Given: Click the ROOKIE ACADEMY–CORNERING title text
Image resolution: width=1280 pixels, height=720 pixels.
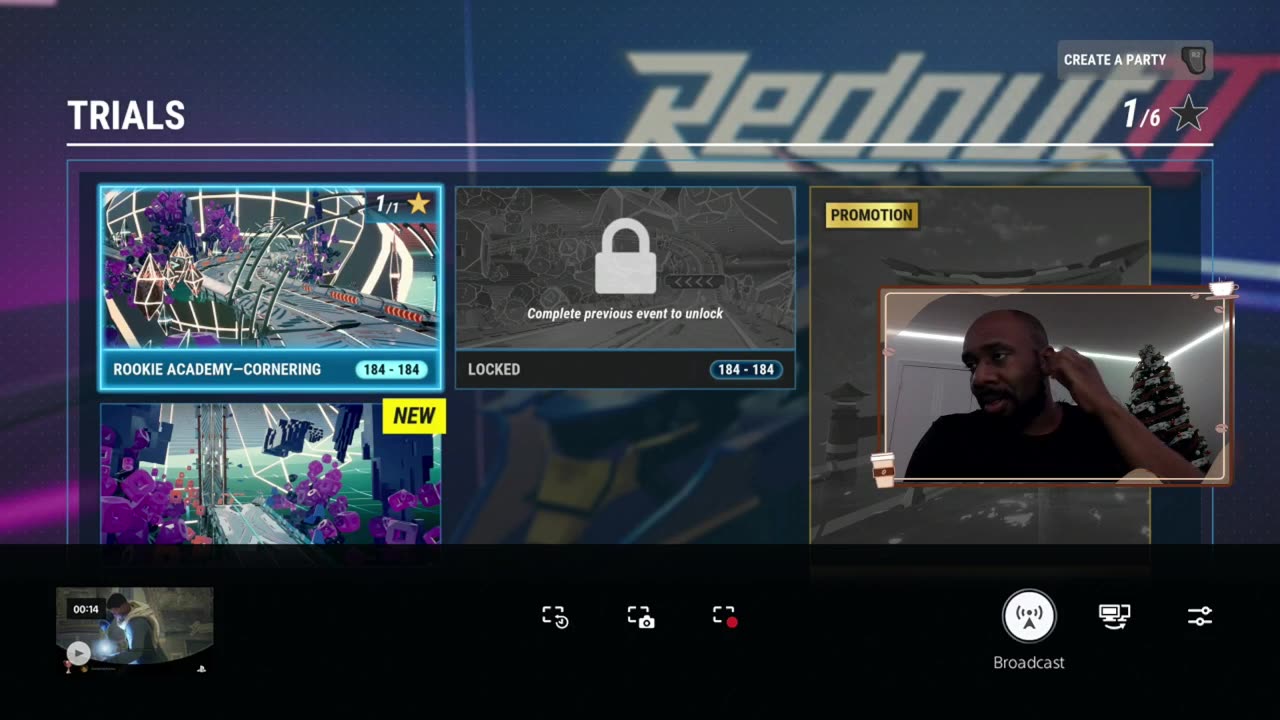Looking at the screenshot, I should [x=217, y=370].
